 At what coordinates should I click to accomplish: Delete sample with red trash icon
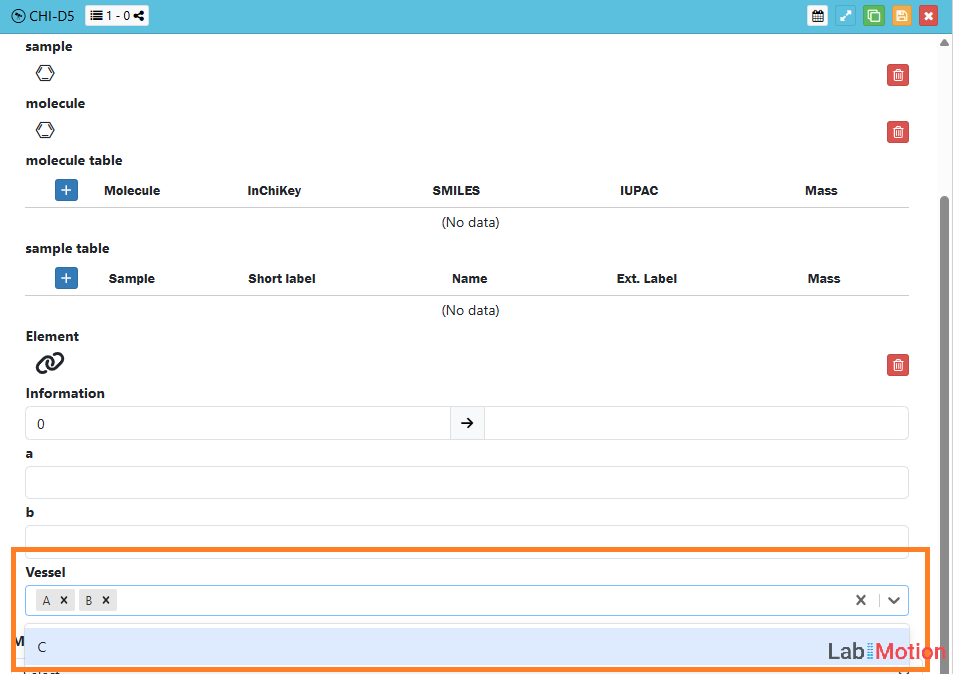click(897, 75)
